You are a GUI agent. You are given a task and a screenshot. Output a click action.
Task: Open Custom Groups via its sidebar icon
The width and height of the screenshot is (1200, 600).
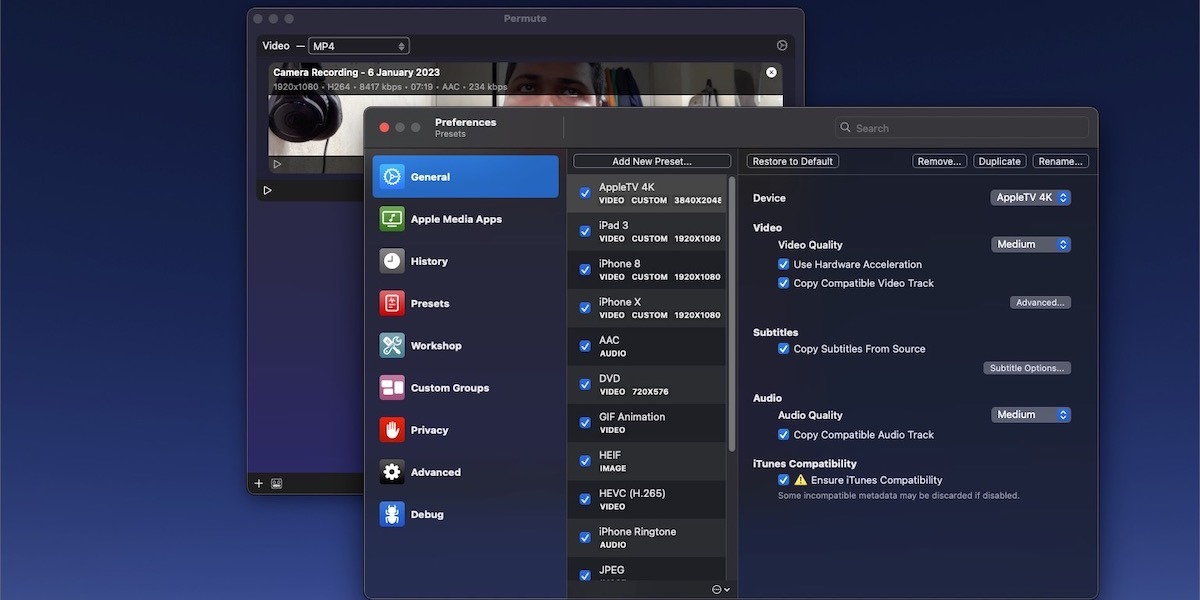391,387
